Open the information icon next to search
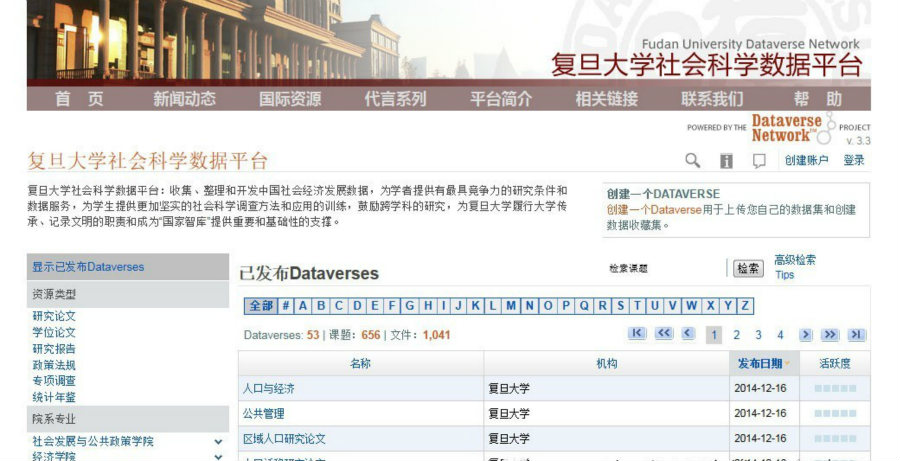Image resolution: width=900 pixels, height=461 pixels. (x=726, y=161)
